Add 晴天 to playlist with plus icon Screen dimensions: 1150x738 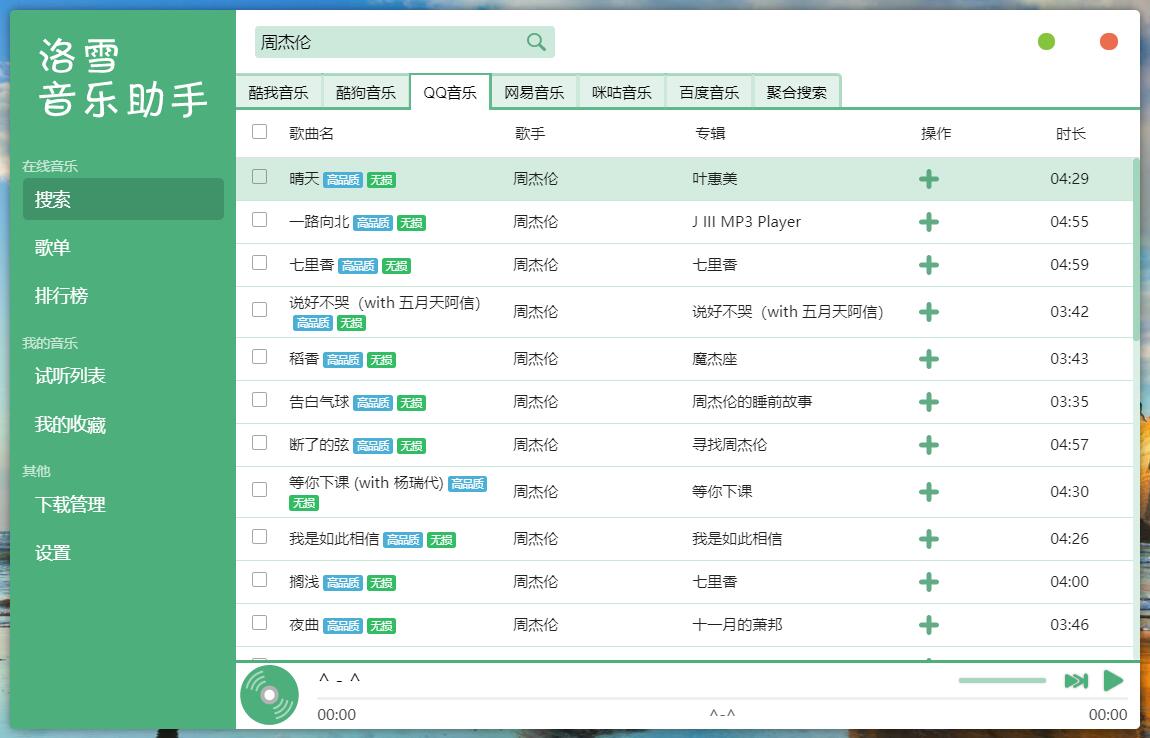click(x=929, y=179)
